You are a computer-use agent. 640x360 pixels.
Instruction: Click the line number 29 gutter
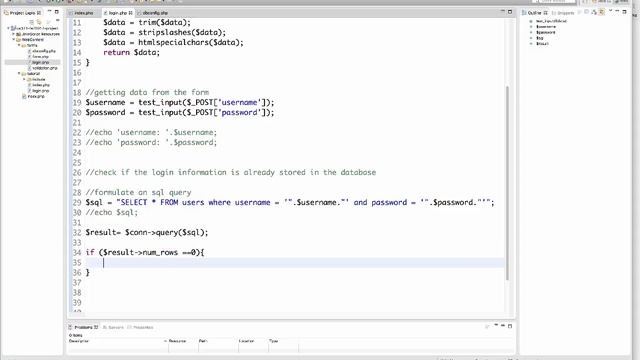77,202
